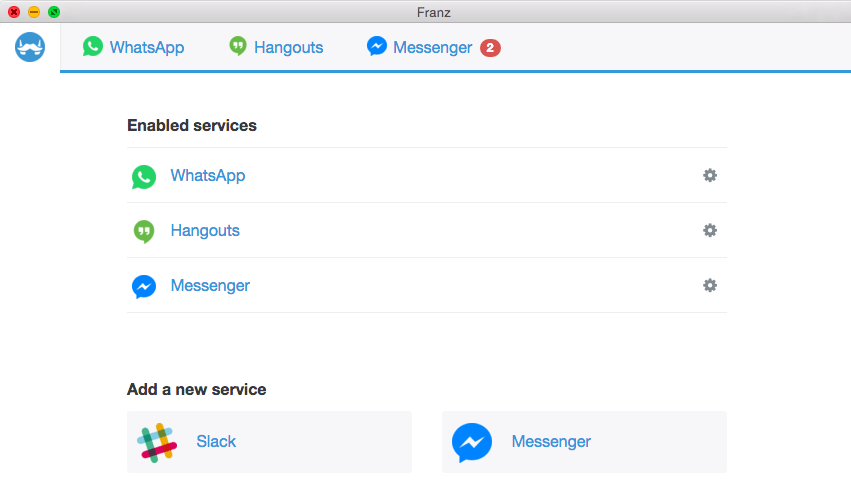Open Hangouts settings gear
Image resolution: width=851 pixels, height=491 pixels.
pos(710,231)
